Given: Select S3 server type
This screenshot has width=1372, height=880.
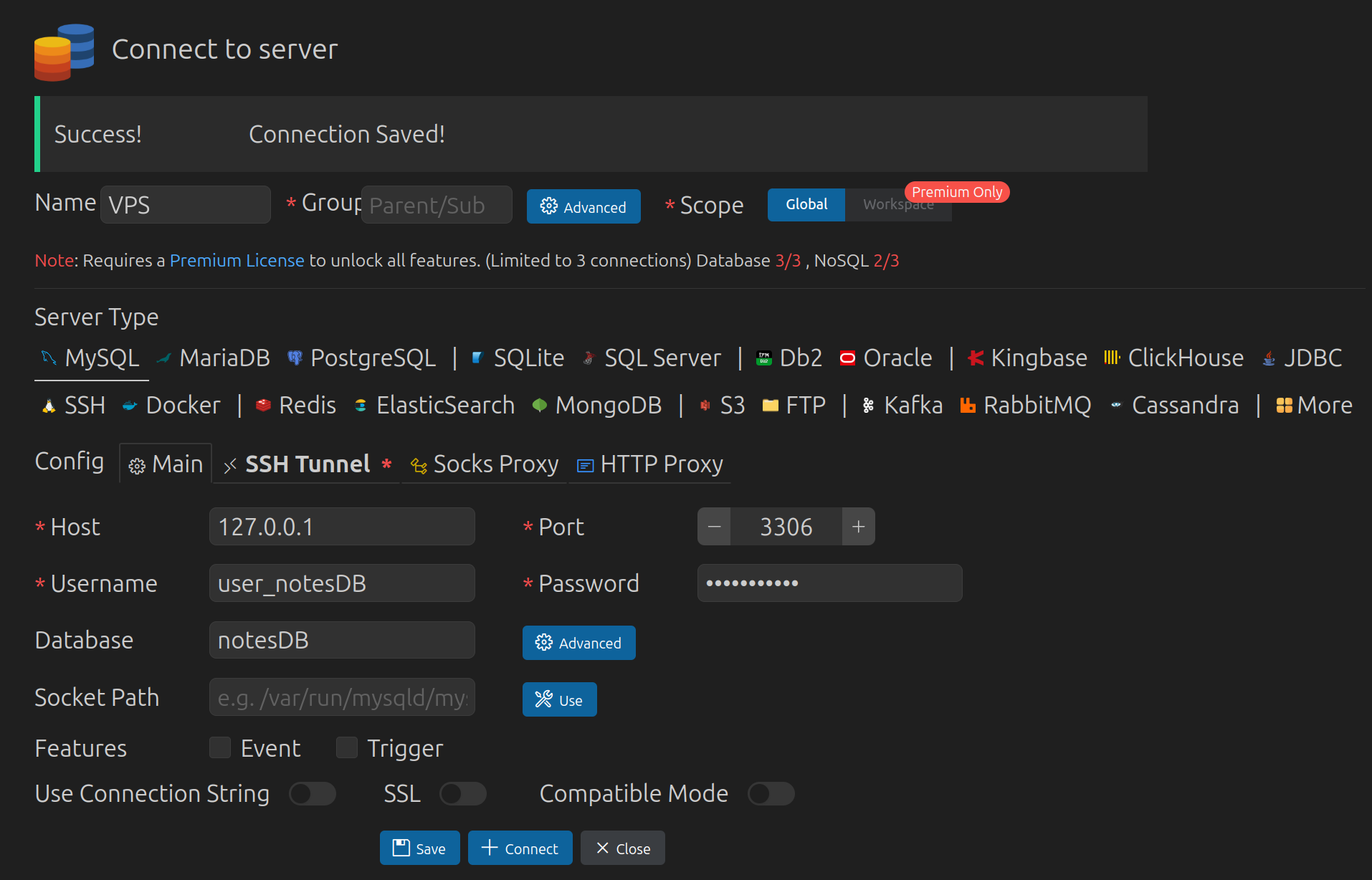Looking at the screenshot, I should [722, 405].
